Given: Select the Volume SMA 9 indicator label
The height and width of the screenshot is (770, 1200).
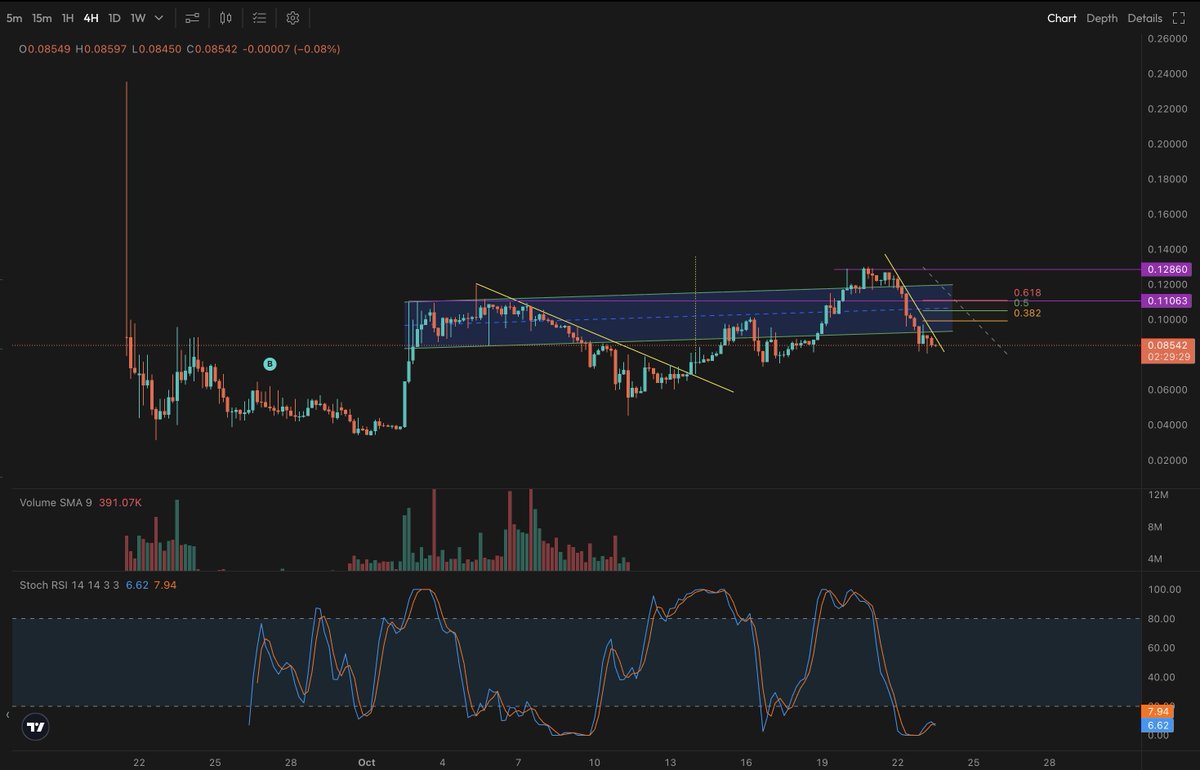Looking at the screenshot, I should pyautogui.click(x=56, y=502).
